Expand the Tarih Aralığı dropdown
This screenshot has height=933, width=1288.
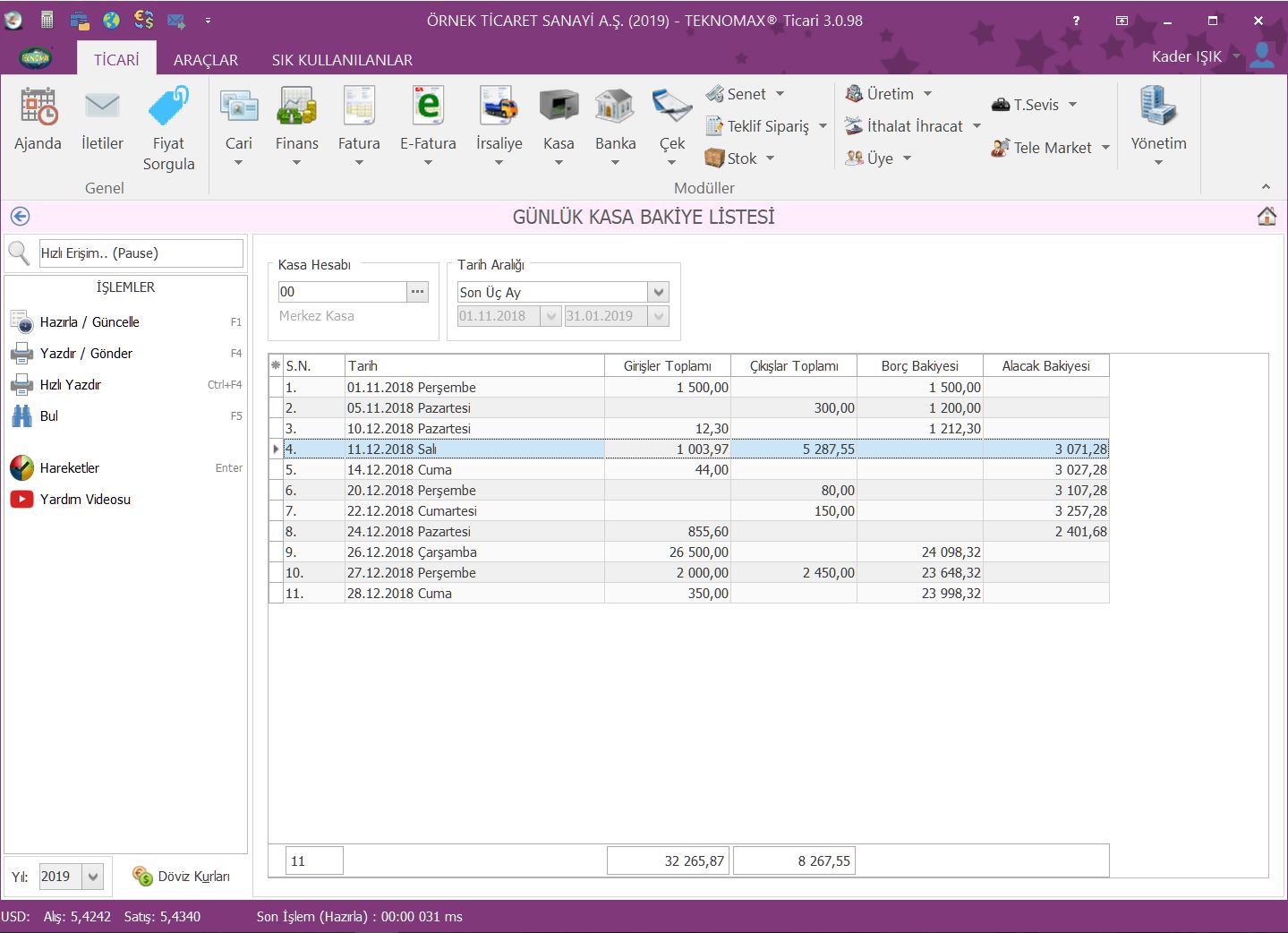[x=659, y=292]
